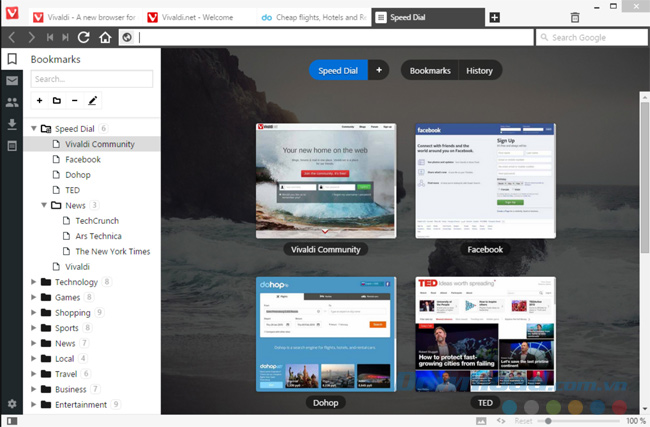
Task: Click the Reload page button
Action: point(83,38)
